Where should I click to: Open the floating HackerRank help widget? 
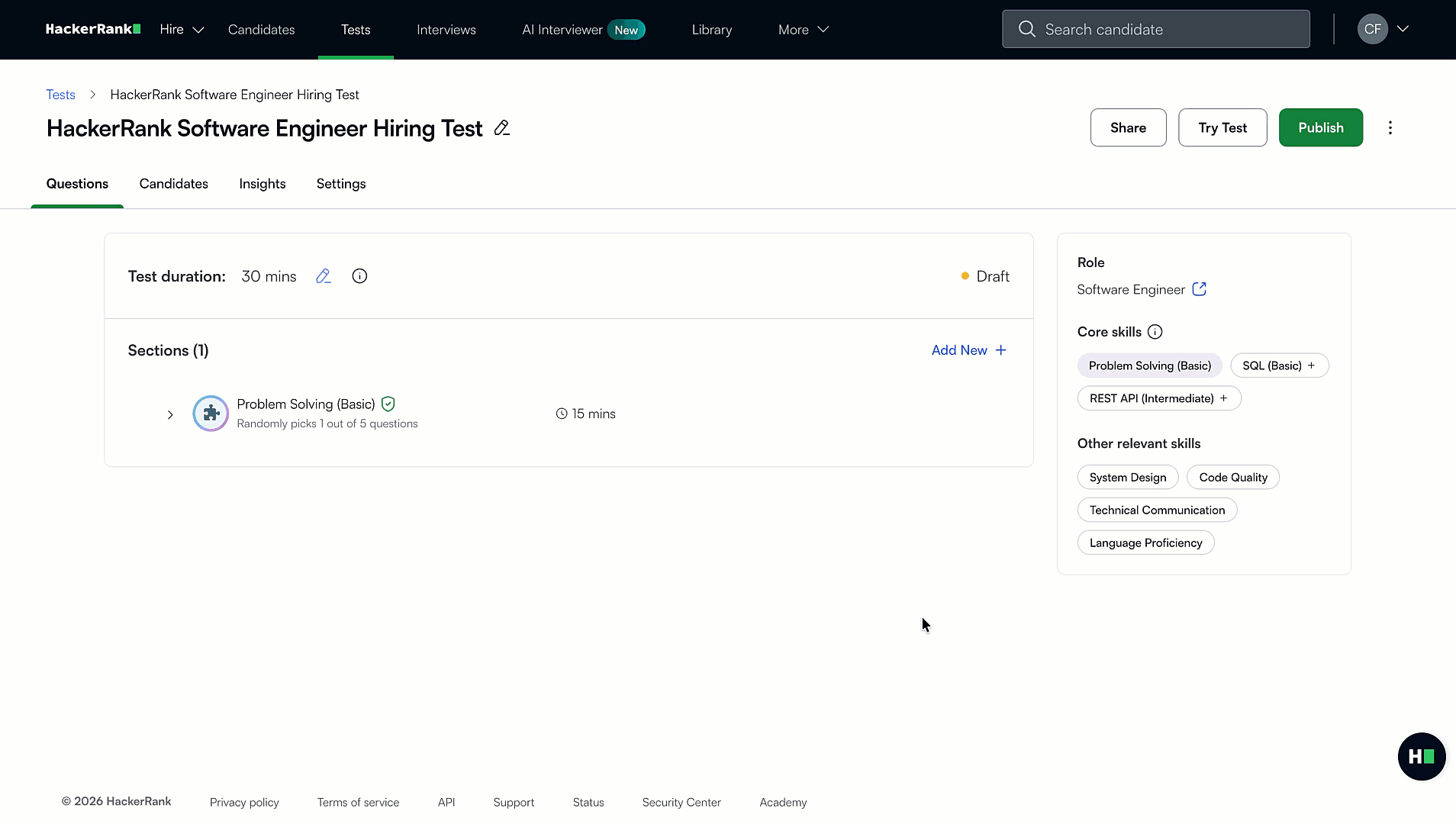[1420, 756]
